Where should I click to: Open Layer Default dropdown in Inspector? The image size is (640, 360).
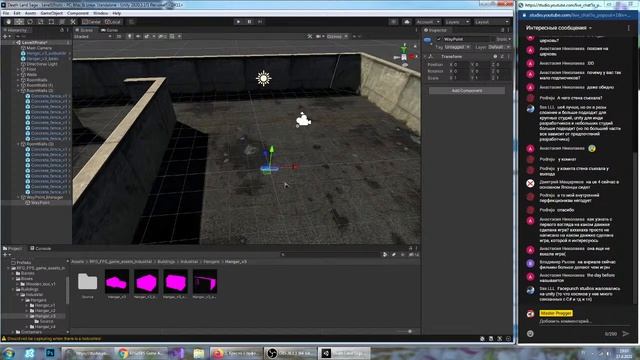pos(499,47)
